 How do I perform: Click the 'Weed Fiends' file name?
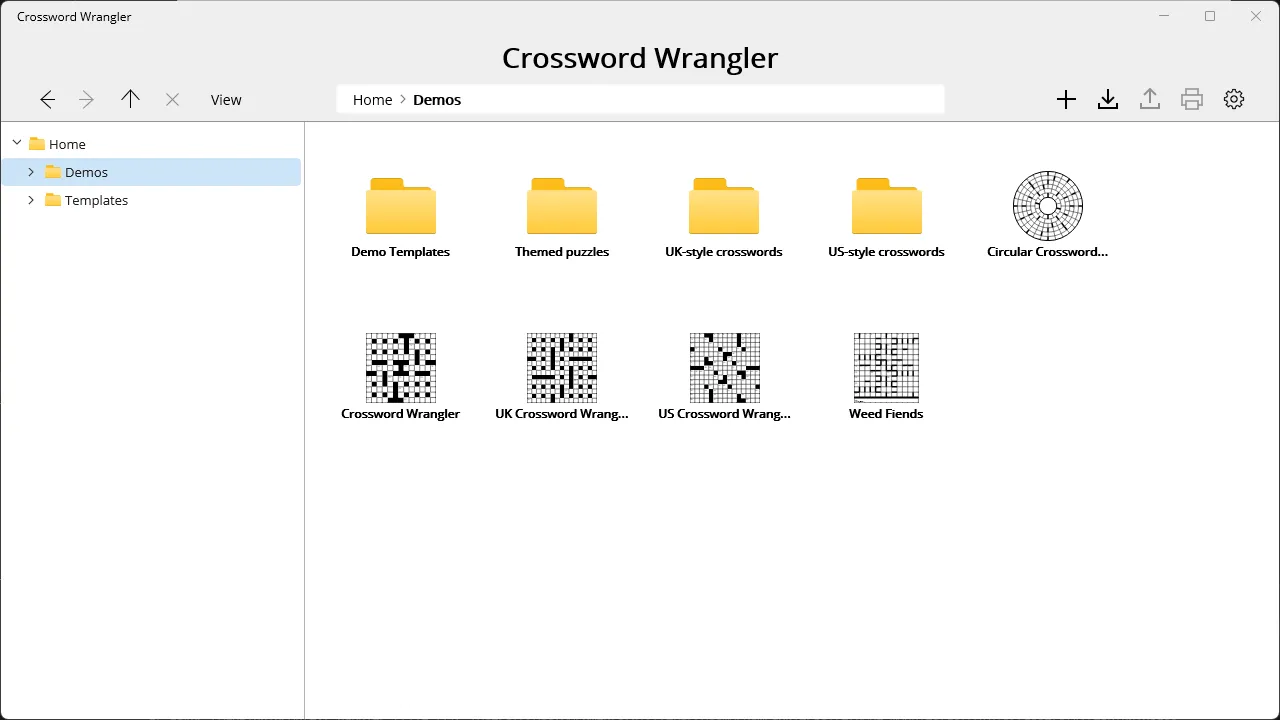(886, 414)
